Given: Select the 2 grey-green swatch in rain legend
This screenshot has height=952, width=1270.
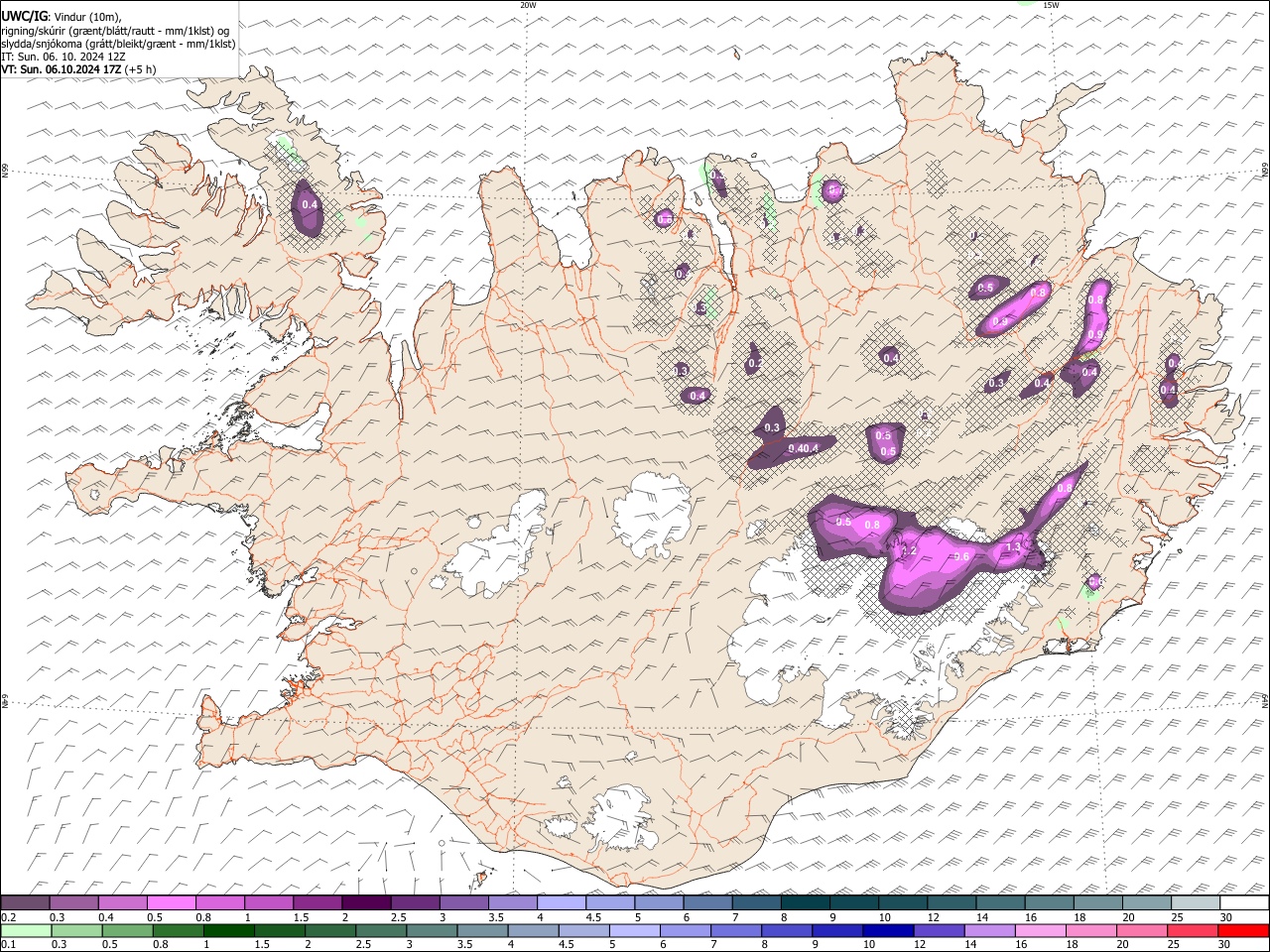Looking at the screenshot, I should [330, 930].
